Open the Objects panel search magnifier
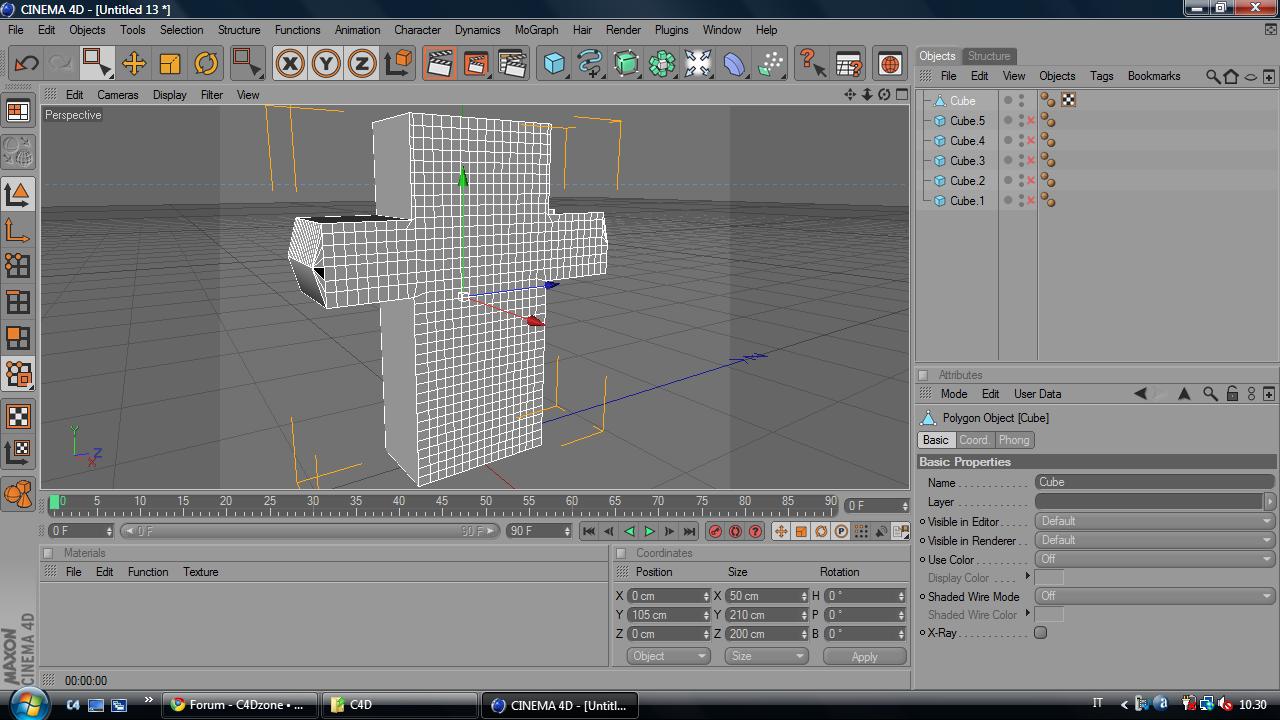Image resolution: width=1280 pixels, height=720 pixels. [1212, 76]
